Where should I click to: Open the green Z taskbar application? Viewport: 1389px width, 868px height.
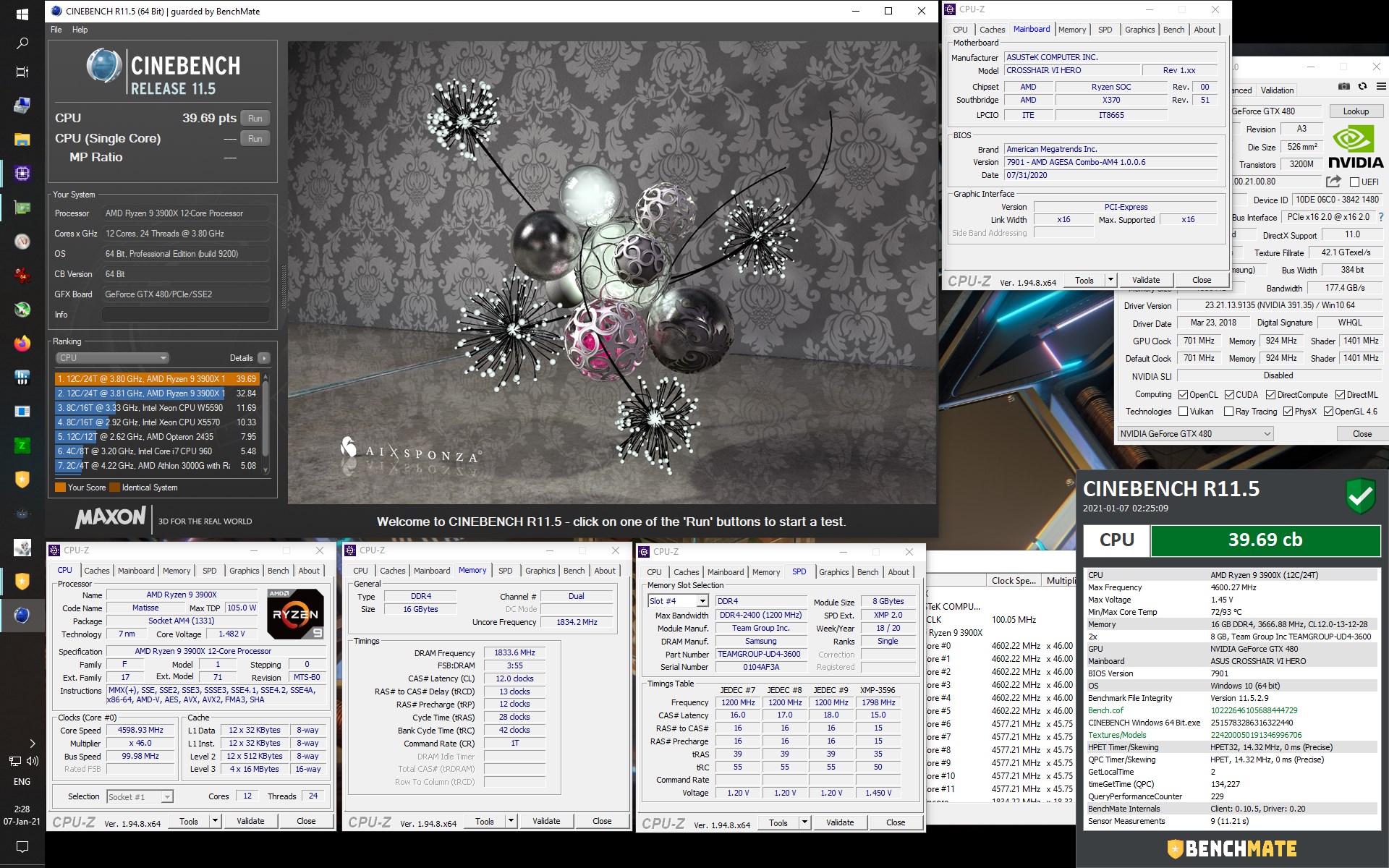pyautogui.click(x=22, y=446)
